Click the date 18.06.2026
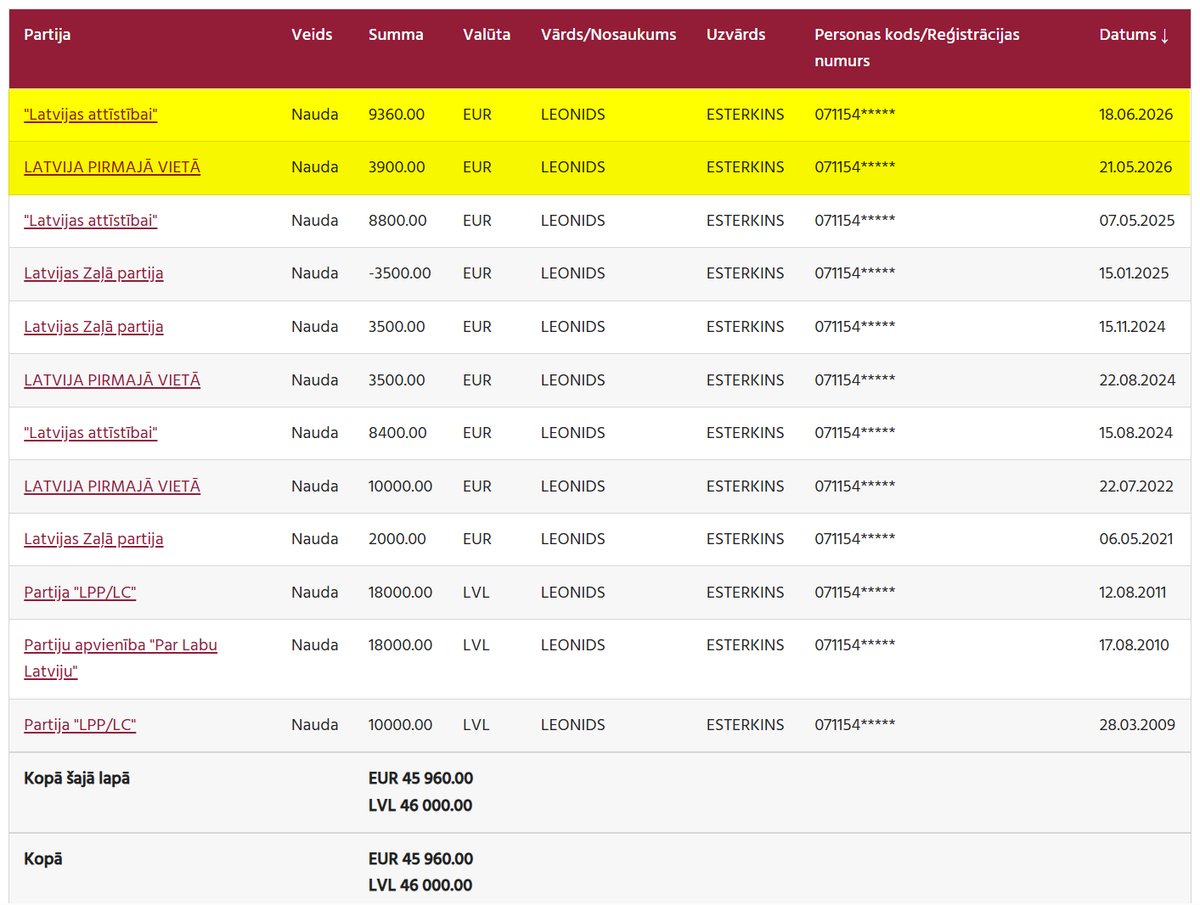The width and height of the screenshot is (1200, 905). 1135,115
